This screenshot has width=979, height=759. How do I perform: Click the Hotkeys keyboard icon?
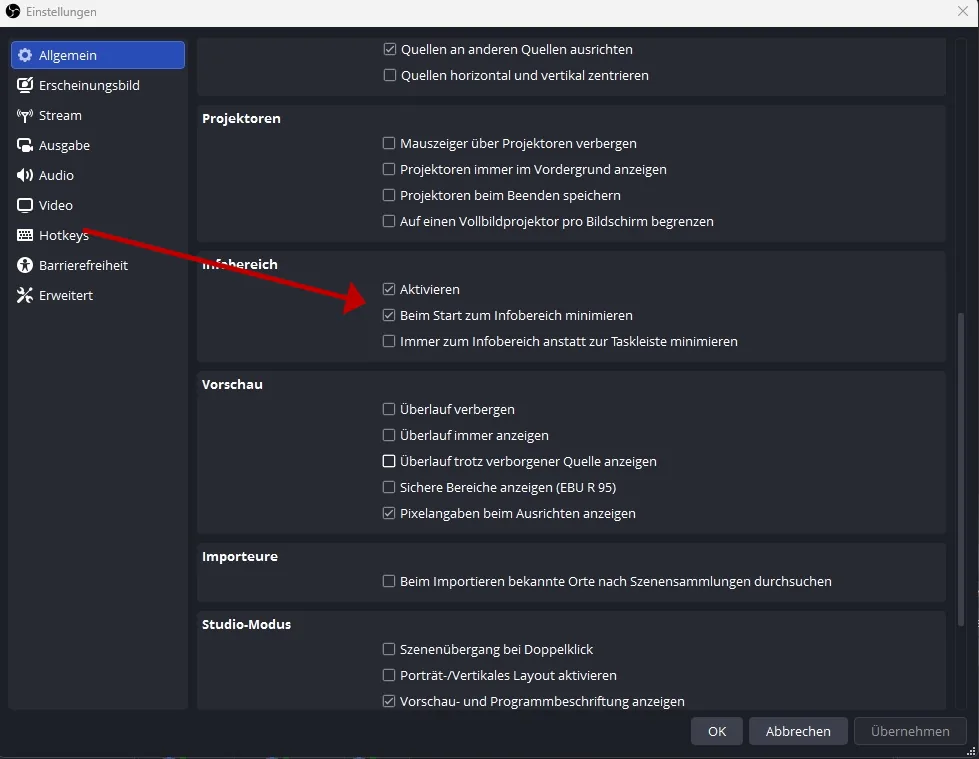click(25, 235)
